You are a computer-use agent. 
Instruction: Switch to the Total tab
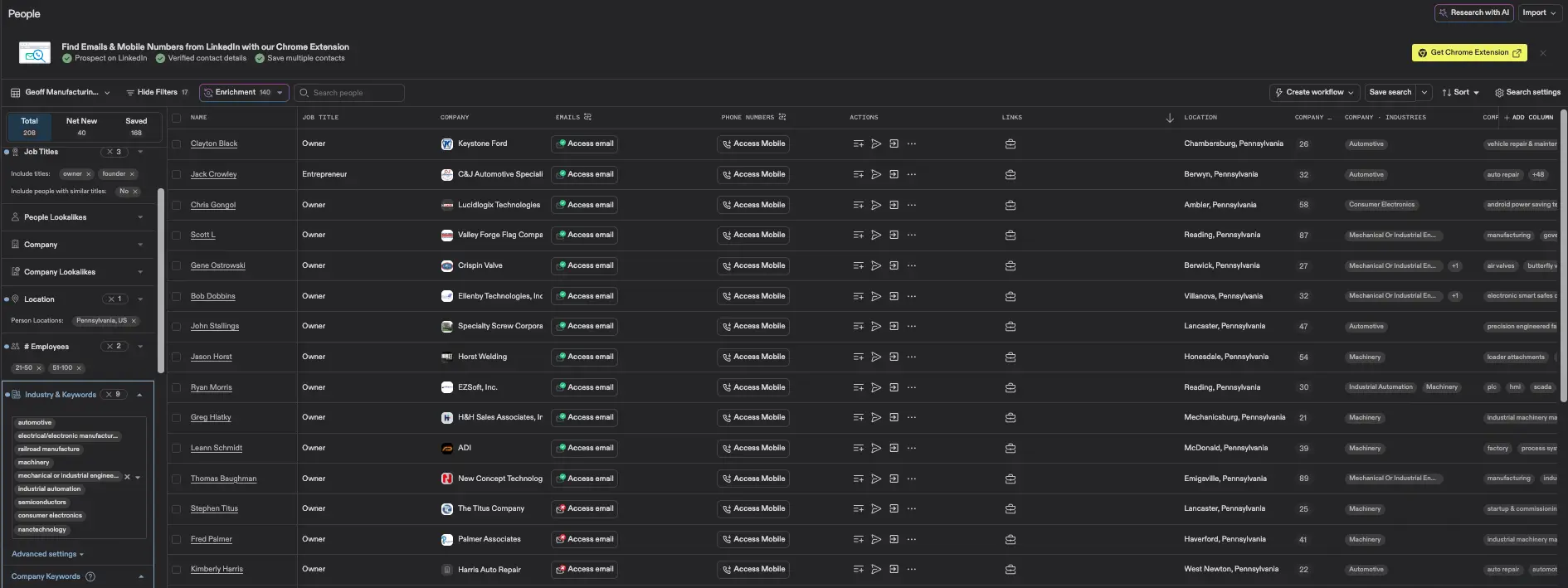coord(30,126)
